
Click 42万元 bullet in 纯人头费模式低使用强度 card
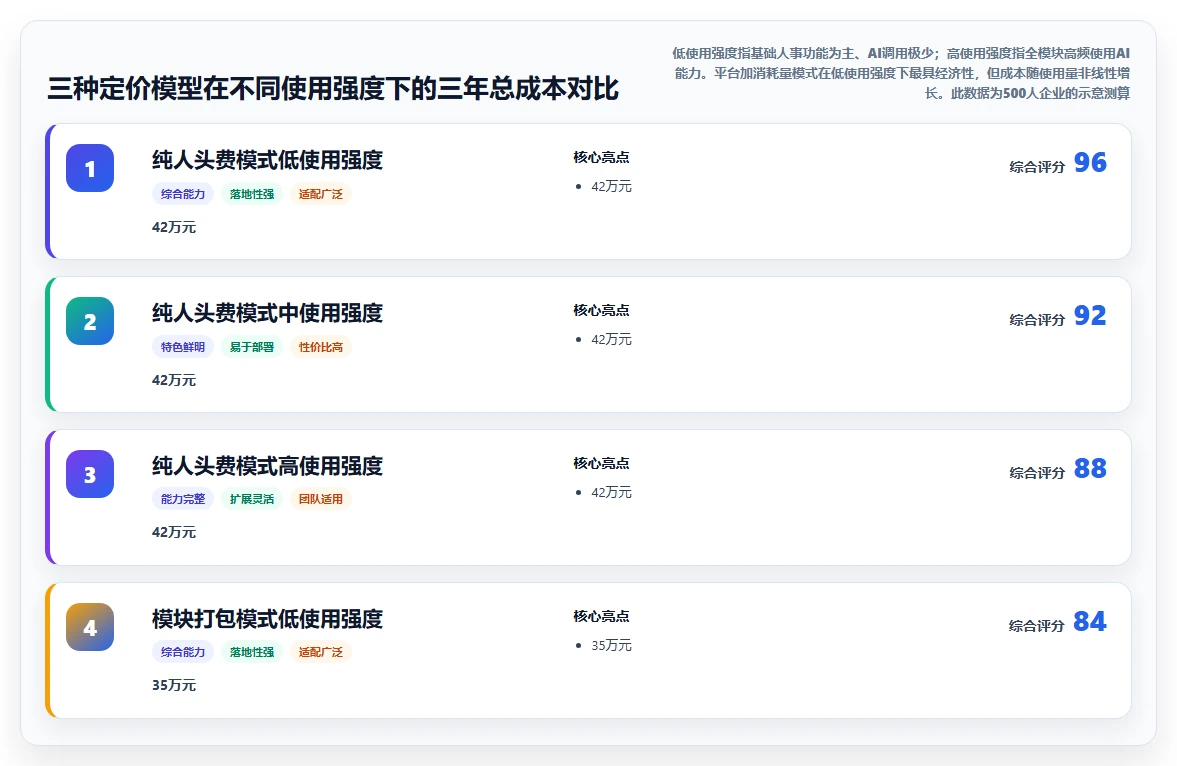tap(611, 186)
